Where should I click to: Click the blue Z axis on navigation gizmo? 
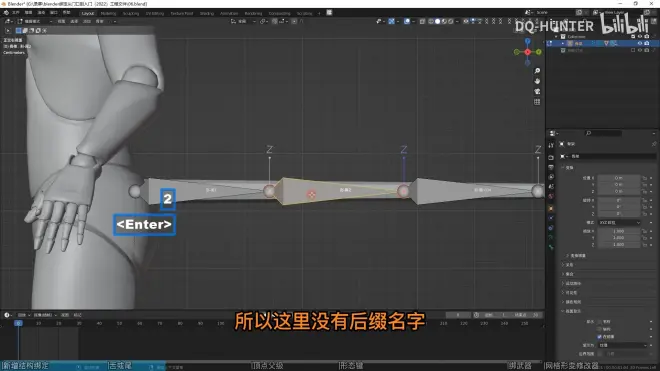[528, 41]
